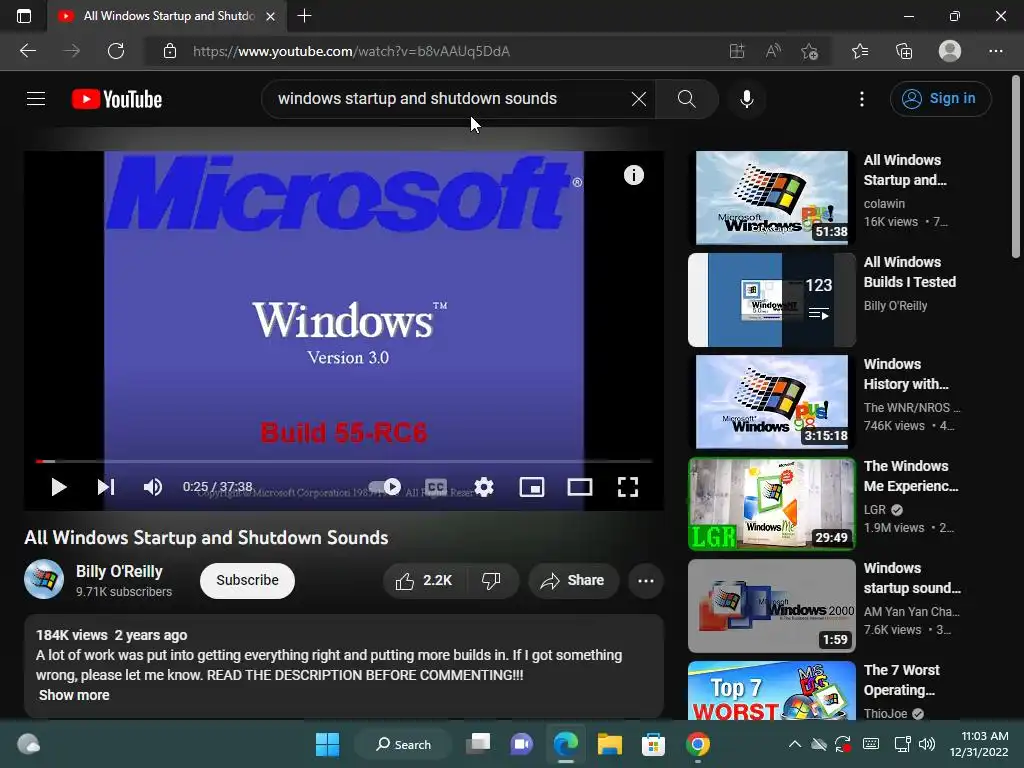Open a new browser tab
The height and width of the screenshot is (768, 1024).
(x=304, y=16)
